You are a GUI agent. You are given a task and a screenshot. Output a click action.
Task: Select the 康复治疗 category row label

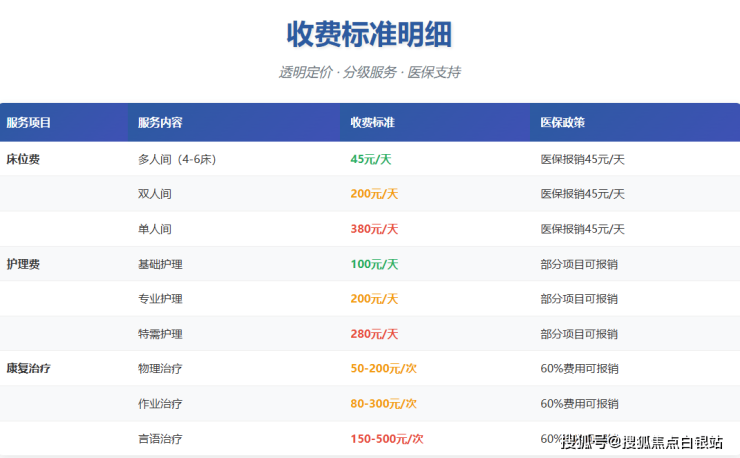pyautogui.click(x=28, y=369)
